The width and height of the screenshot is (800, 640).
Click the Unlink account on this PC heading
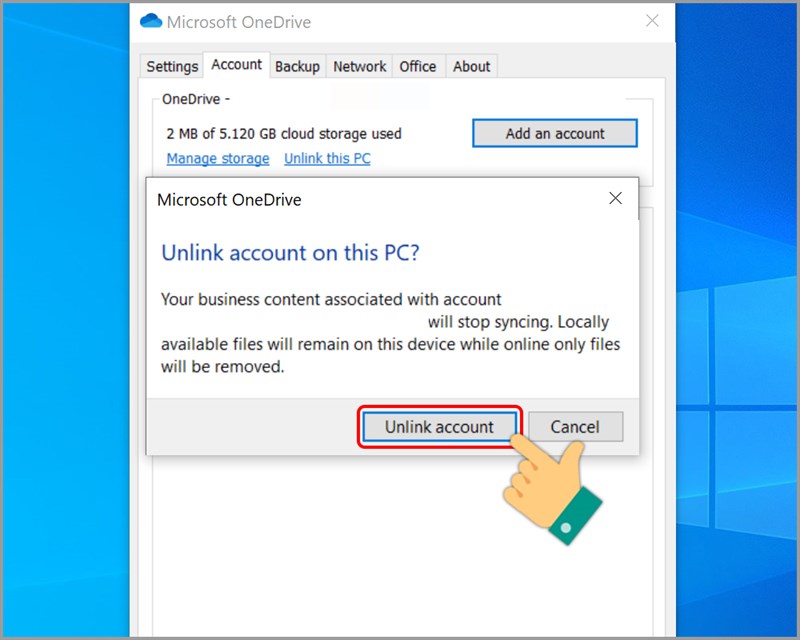pyautogui.click(x=290, y=253)
